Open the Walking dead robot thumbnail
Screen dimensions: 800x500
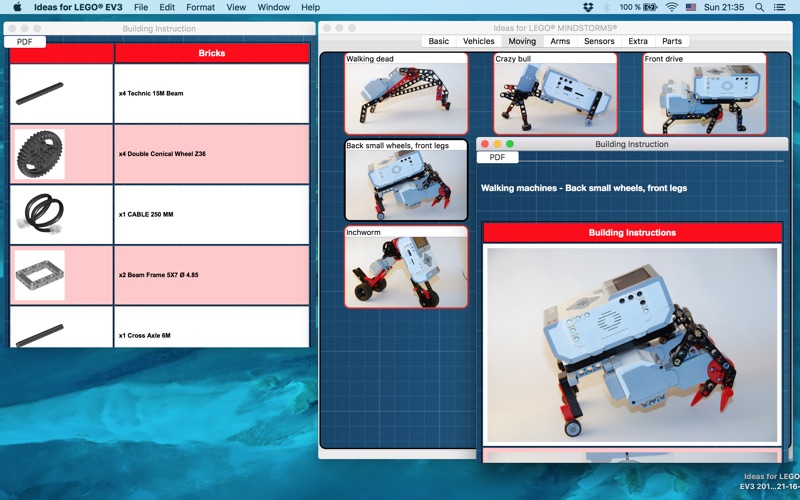(406, 94)
